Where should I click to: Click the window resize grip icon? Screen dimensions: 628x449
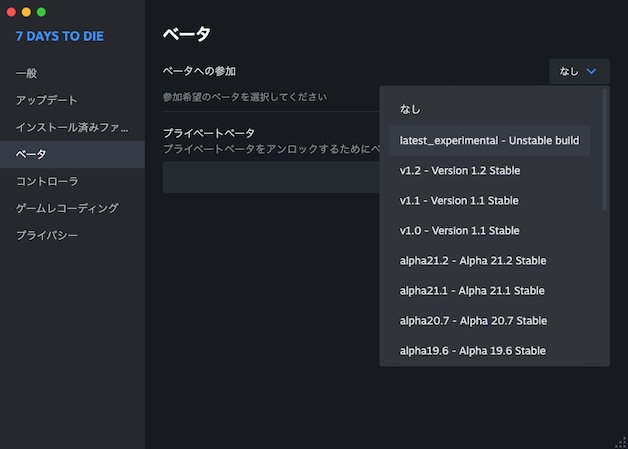(620, 441)
